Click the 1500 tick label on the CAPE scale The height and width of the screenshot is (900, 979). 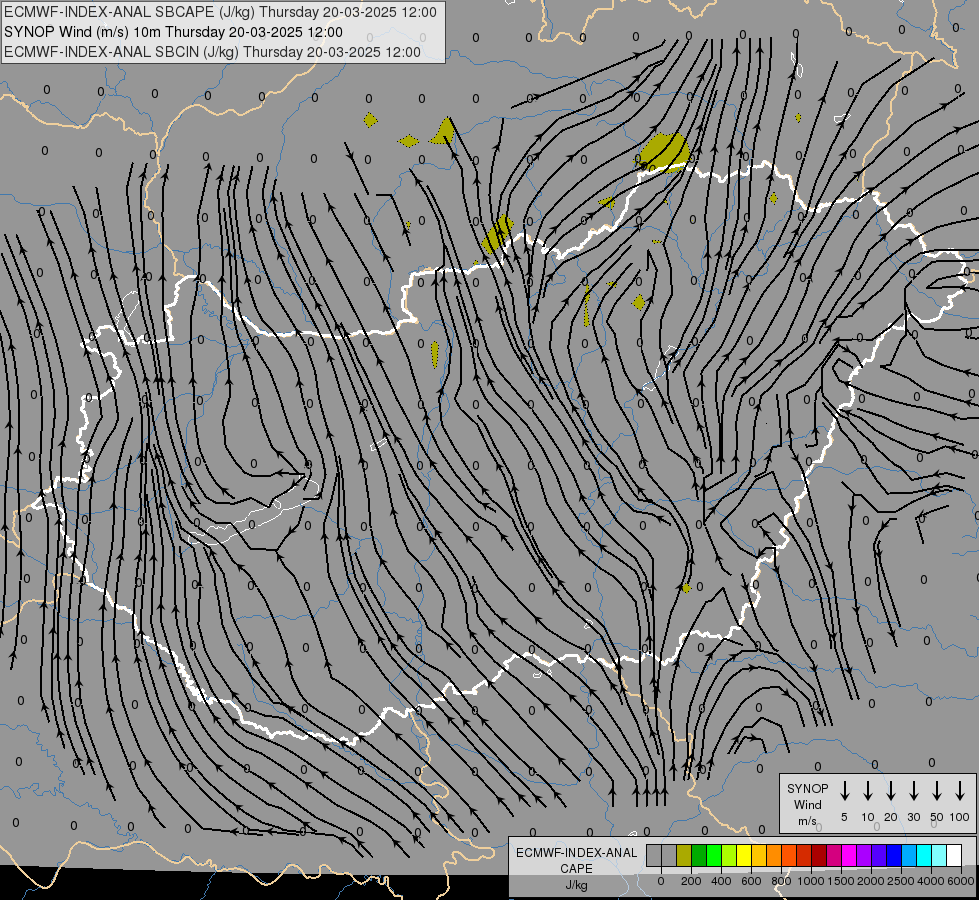coord(840,881)
